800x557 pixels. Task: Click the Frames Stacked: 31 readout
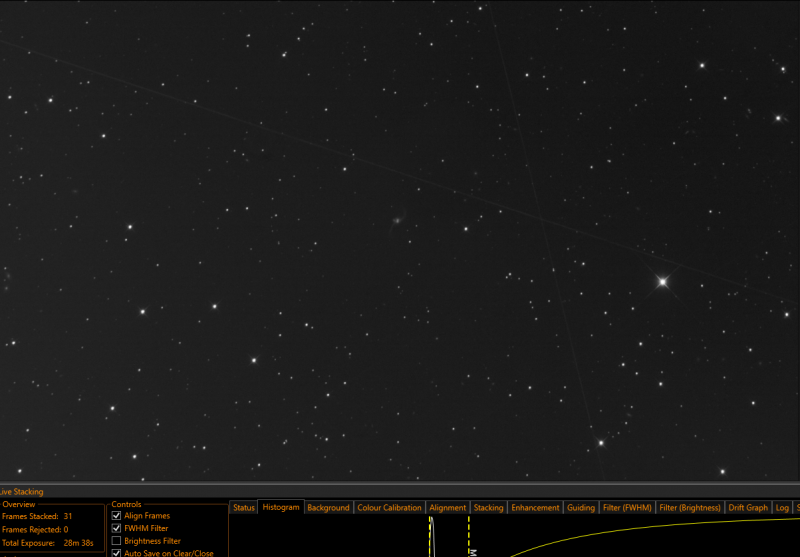click(37, 516)
